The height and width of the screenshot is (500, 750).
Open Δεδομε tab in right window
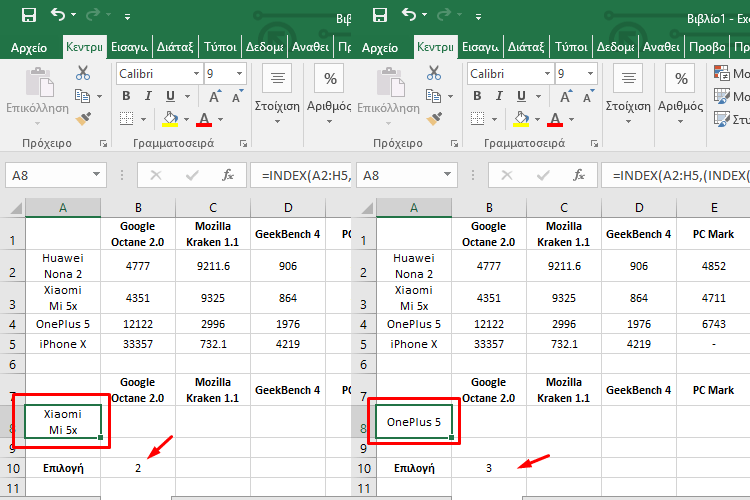click(x=615, y=47)
